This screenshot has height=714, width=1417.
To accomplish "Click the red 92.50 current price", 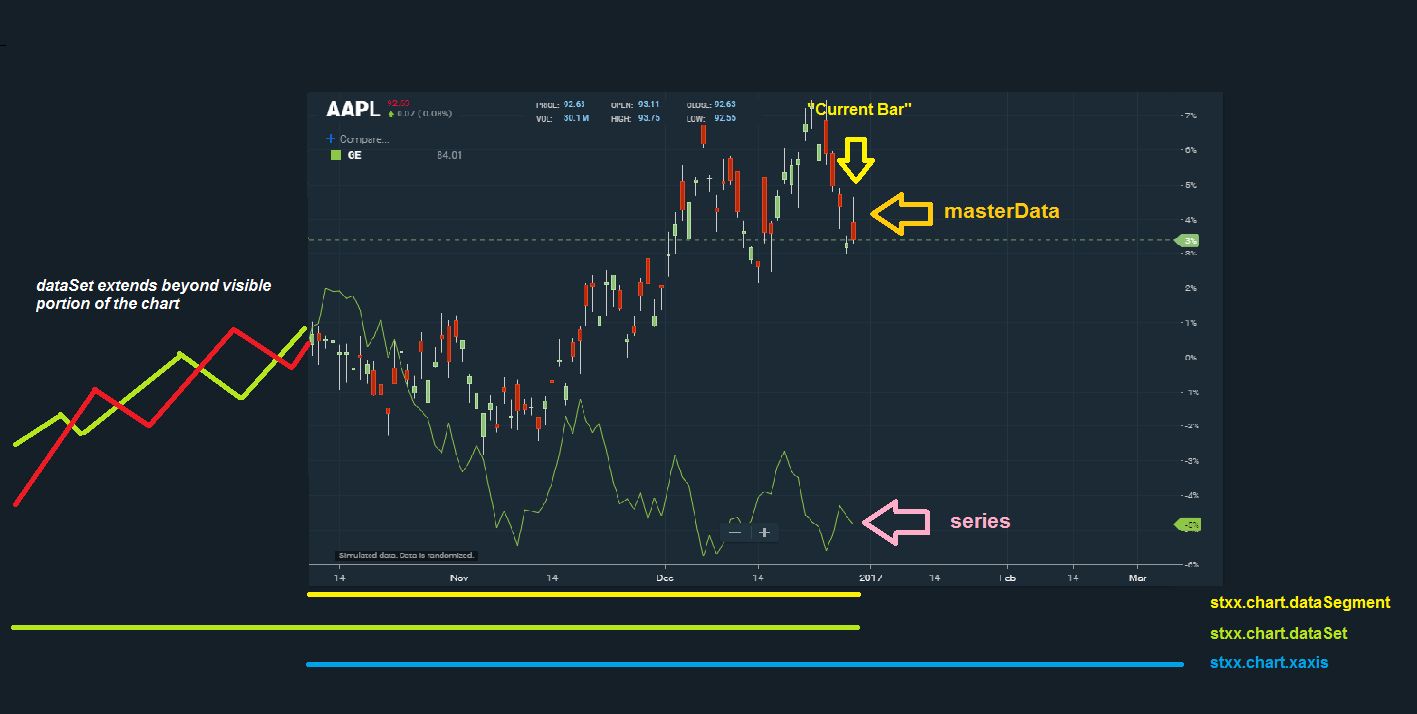I will [x=399, y=103].
